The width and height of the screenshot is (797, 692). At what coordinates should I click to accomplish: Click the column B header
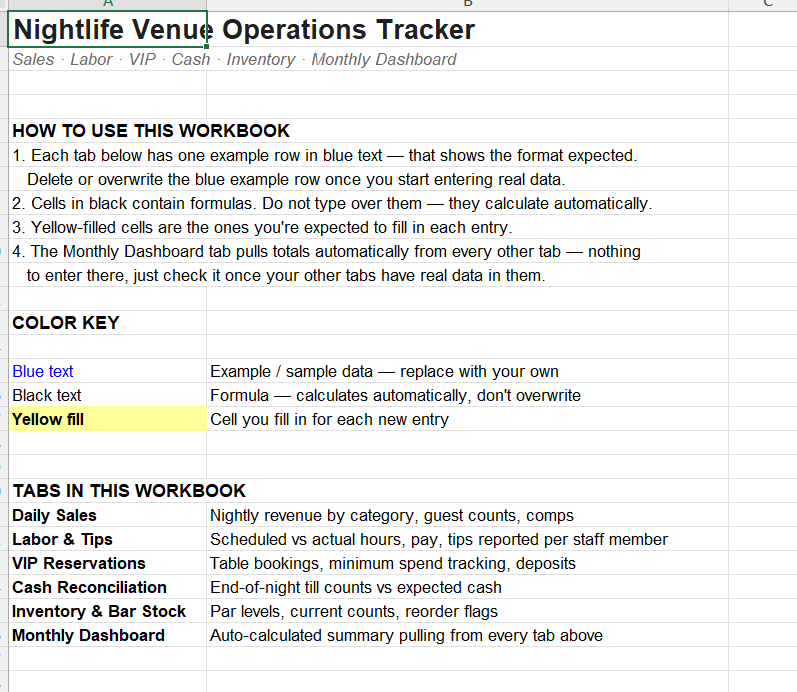(467, 4)
